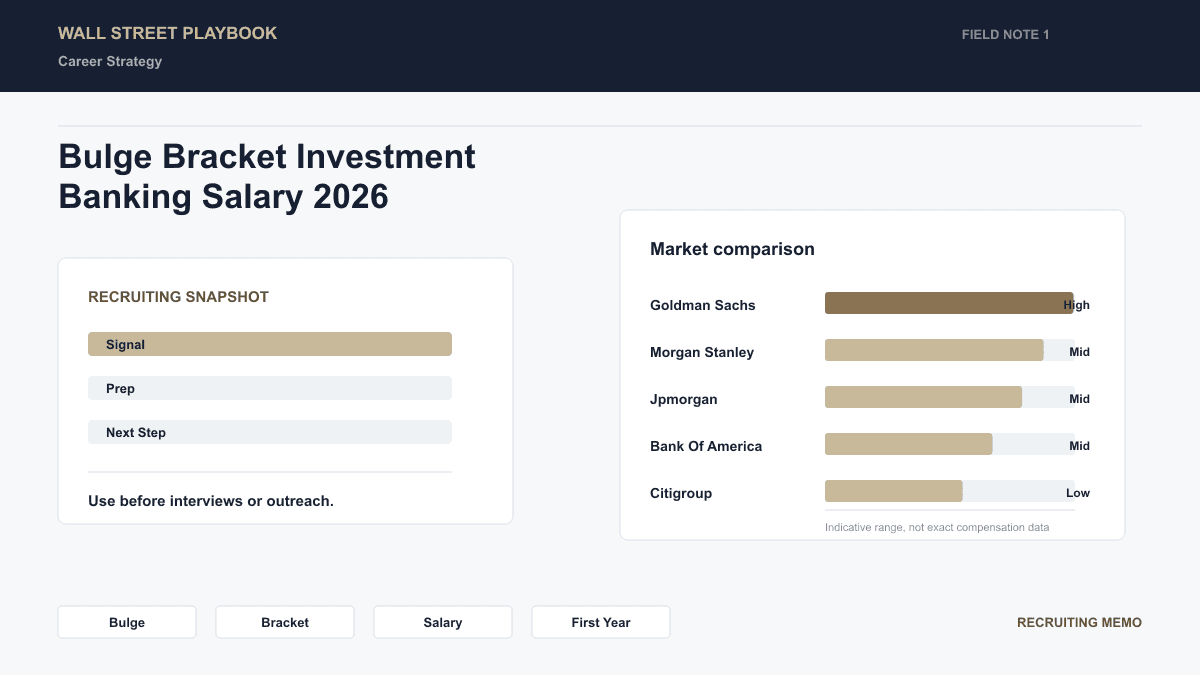
Task: Click the 'Use before interviews or outreach.' text
Action: tap(211, 501)
